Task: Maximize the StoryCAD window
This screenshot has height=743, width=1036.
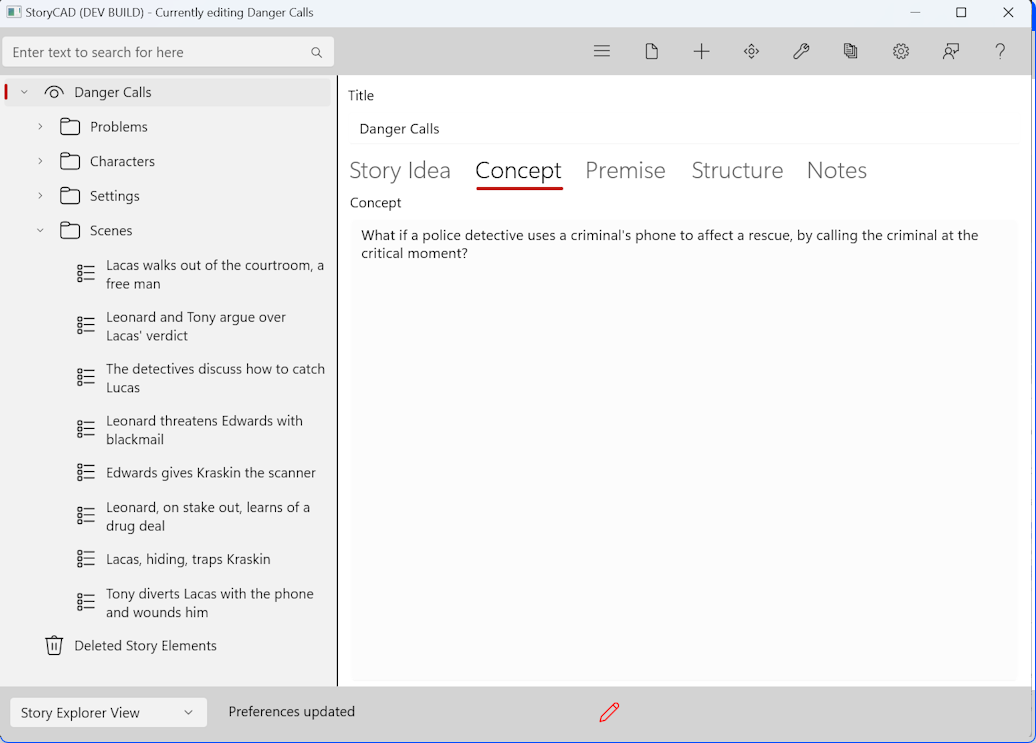Action: tap(961, 13)
